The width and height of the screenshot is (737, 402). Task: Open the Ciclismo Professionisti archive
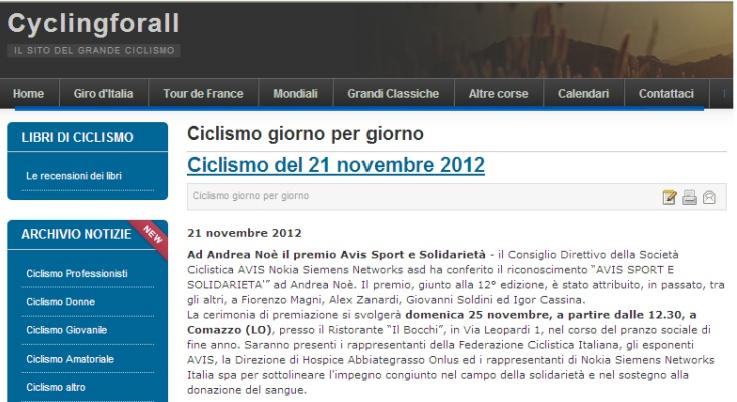77,274
